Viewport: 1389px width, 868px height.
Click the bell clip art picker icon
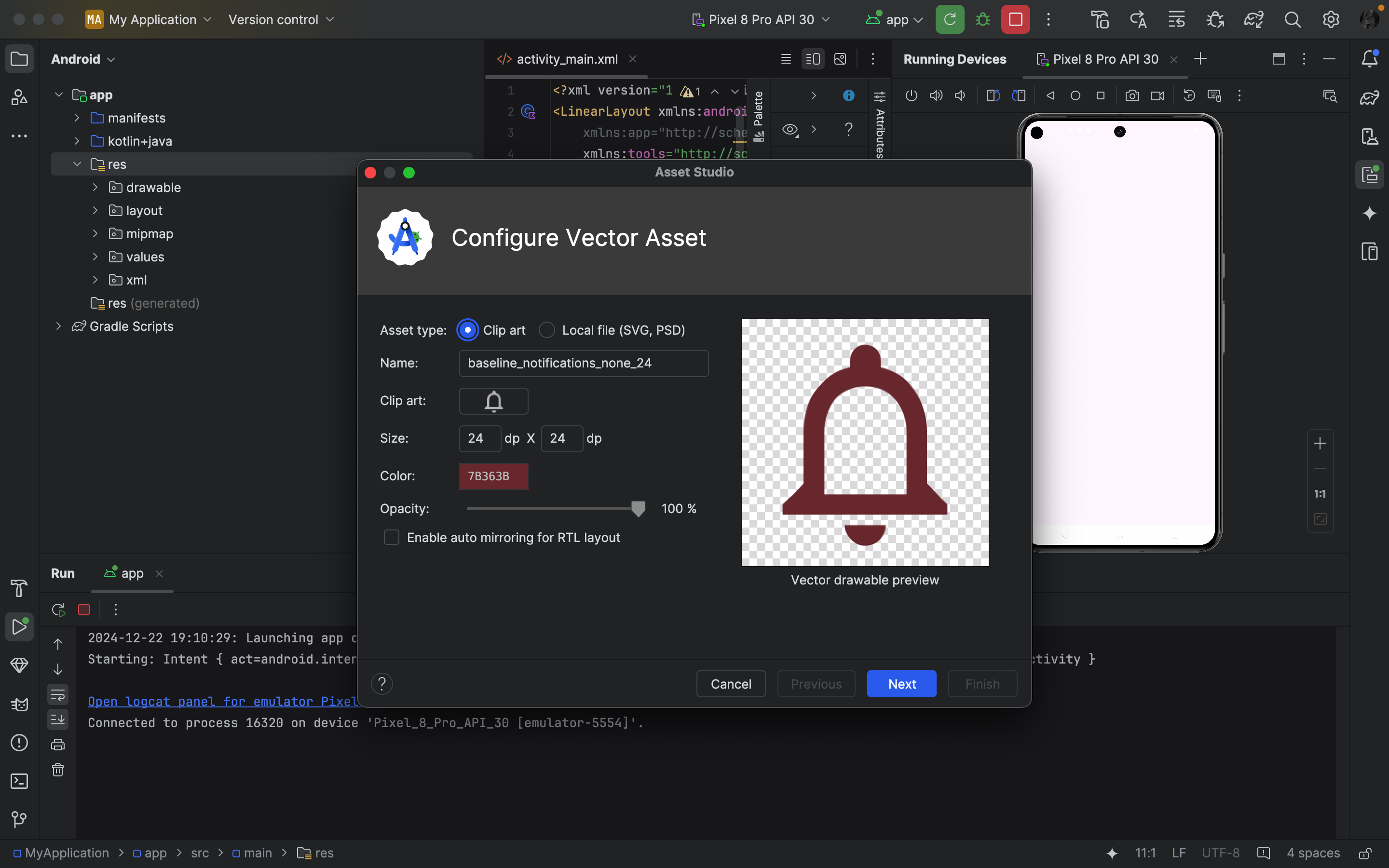[493, 401]
